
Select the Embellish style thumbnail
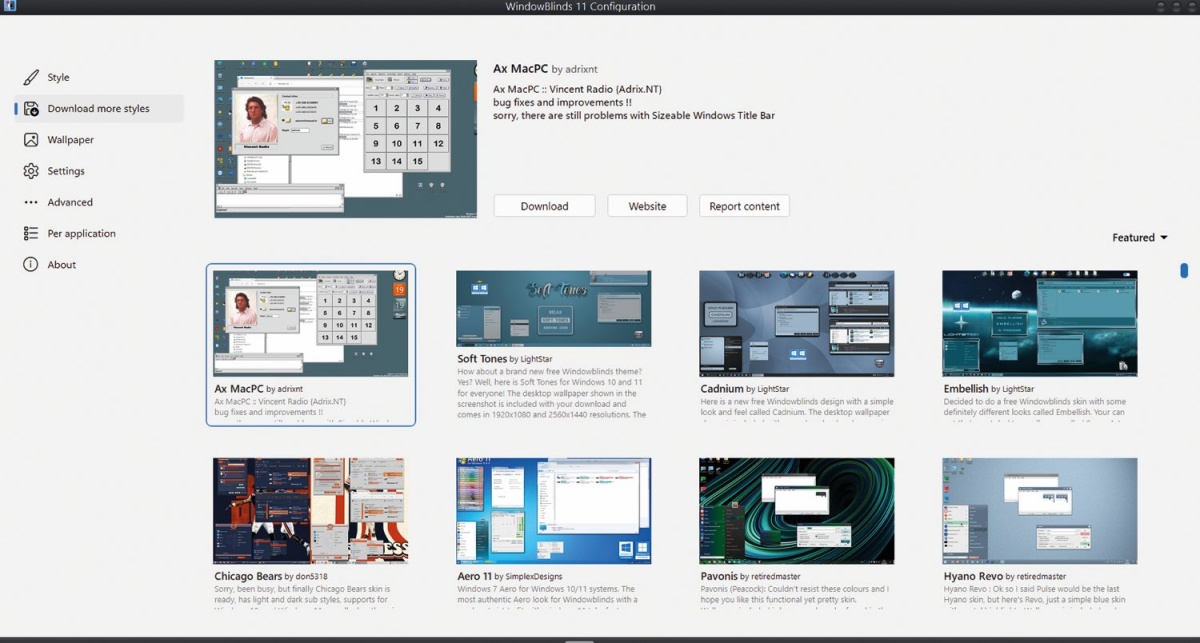pyautogui.click(x=1040, y=323)
